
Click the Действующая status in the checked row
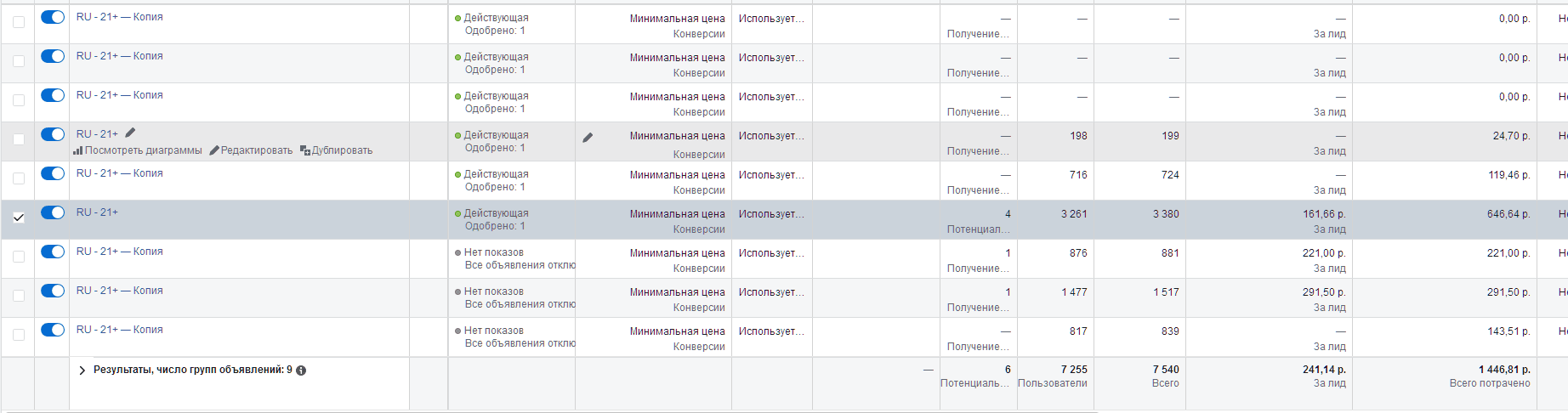(x=496, y=213)
